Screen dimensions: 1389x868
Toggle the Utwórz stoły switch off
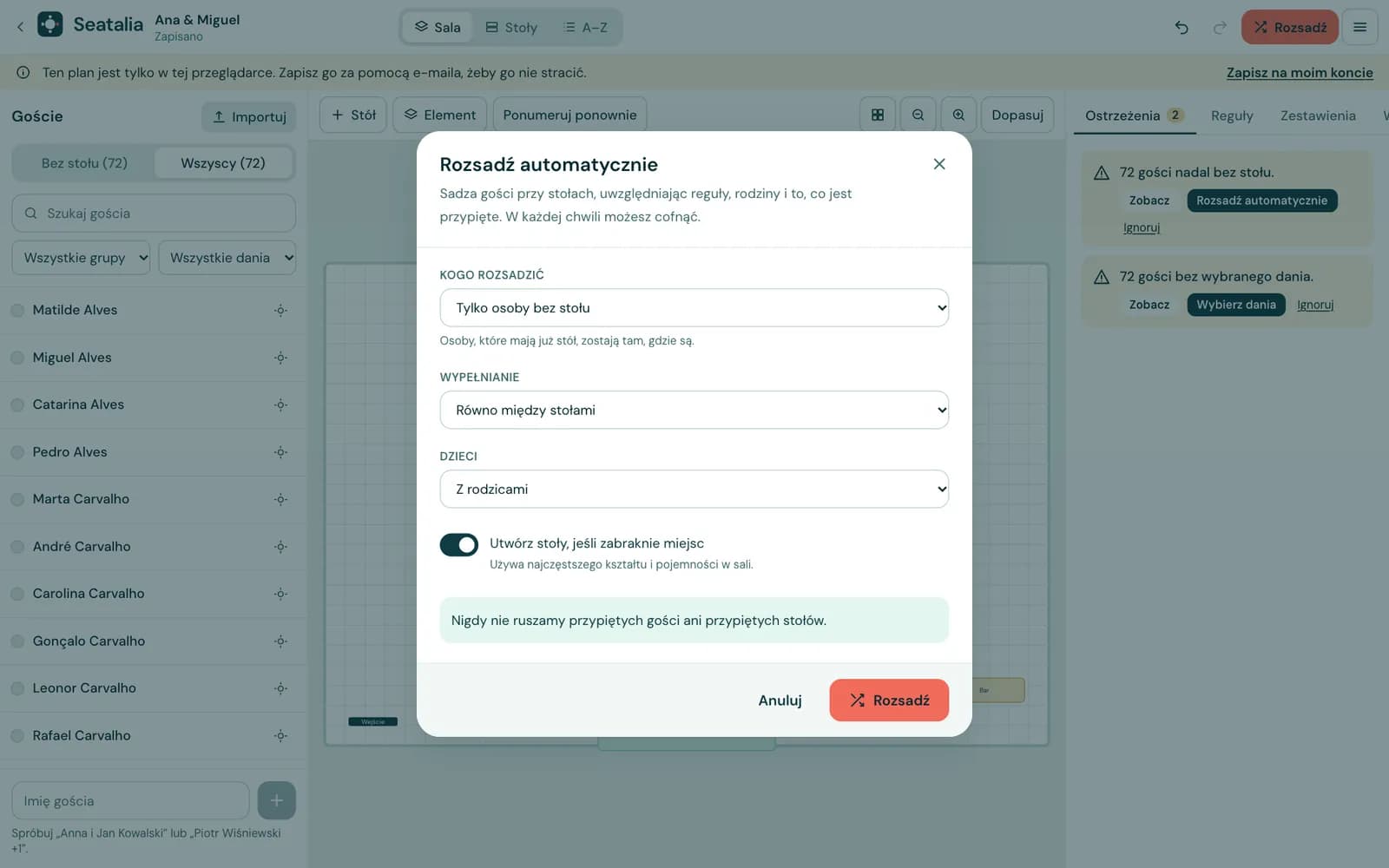click(x=458, y=544)
